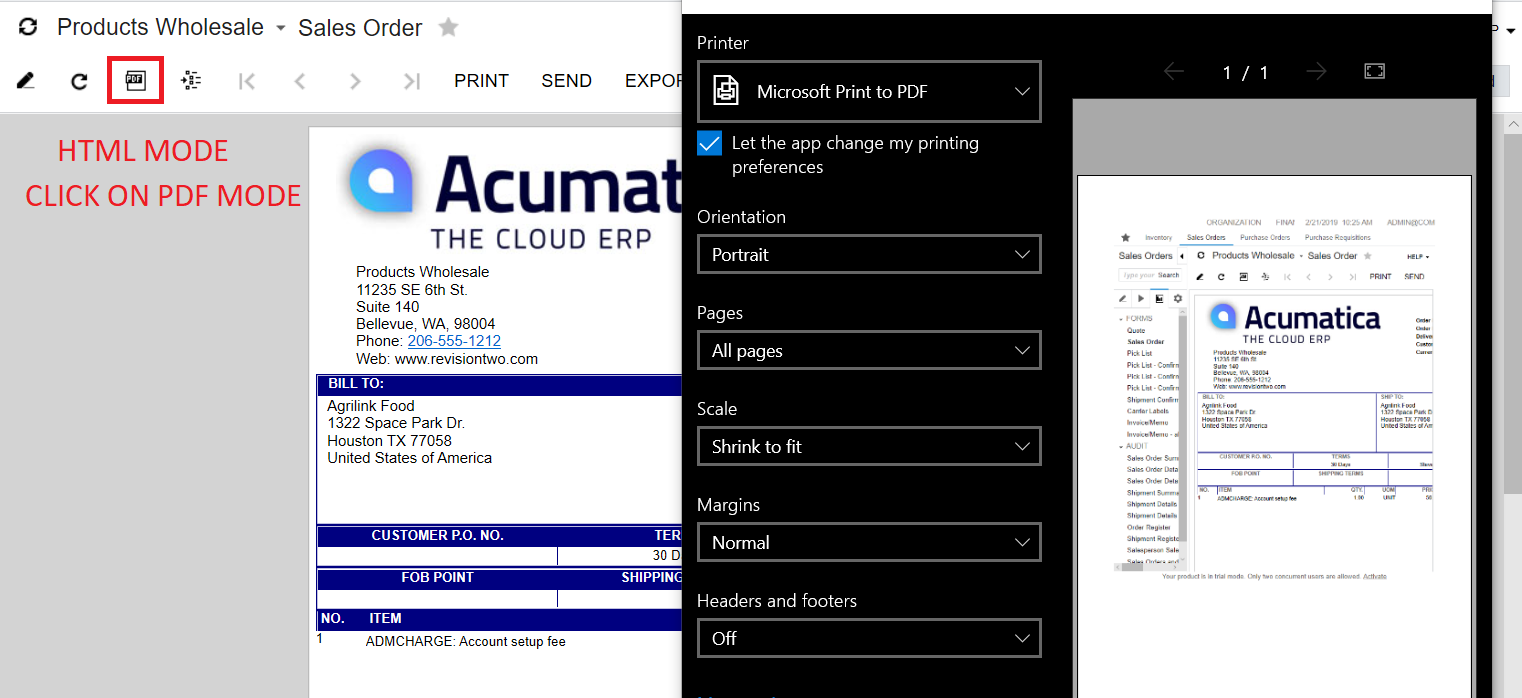The width and height of the screenshot is (1522, 698).
Task: Toggle full-screen print preview icon
Action: 1375,71
